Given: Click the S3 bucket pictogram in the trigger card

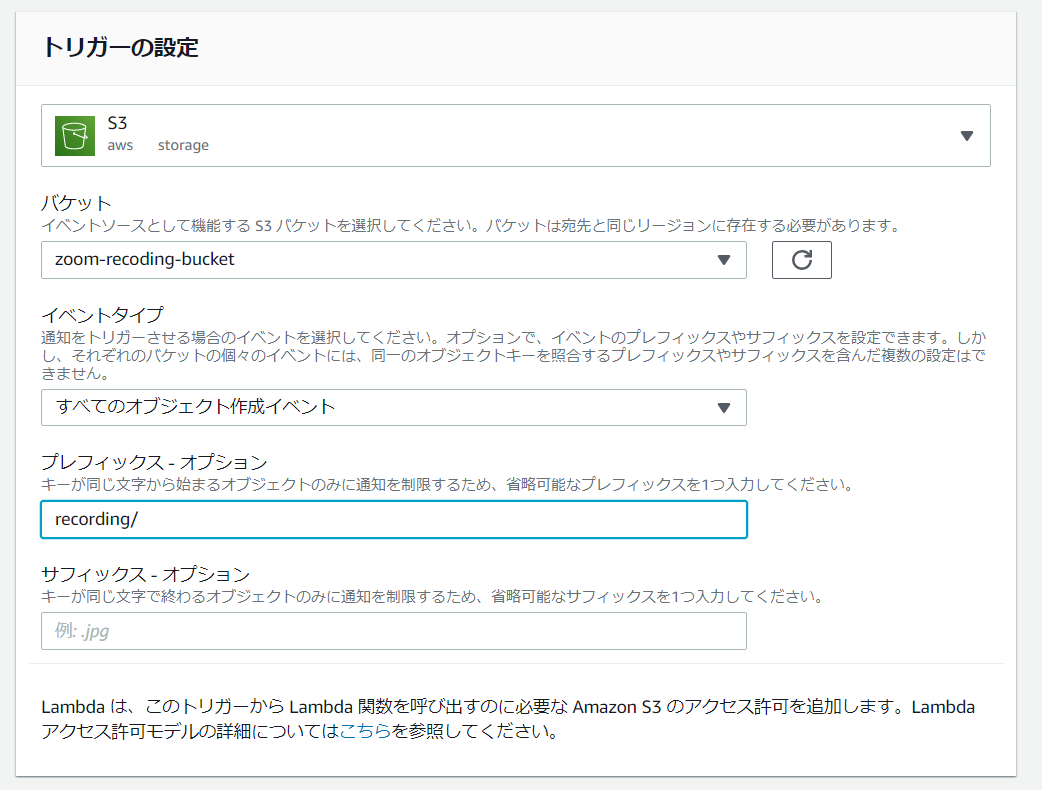Looking at the screenshot, I should click(69, 134).
